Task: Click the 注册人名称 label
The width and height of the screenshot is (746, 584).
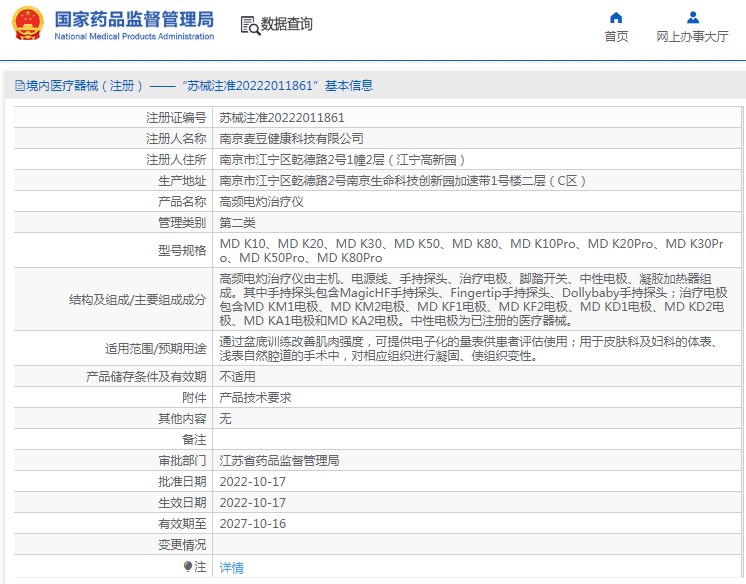Action: click(x=176, y=139)
